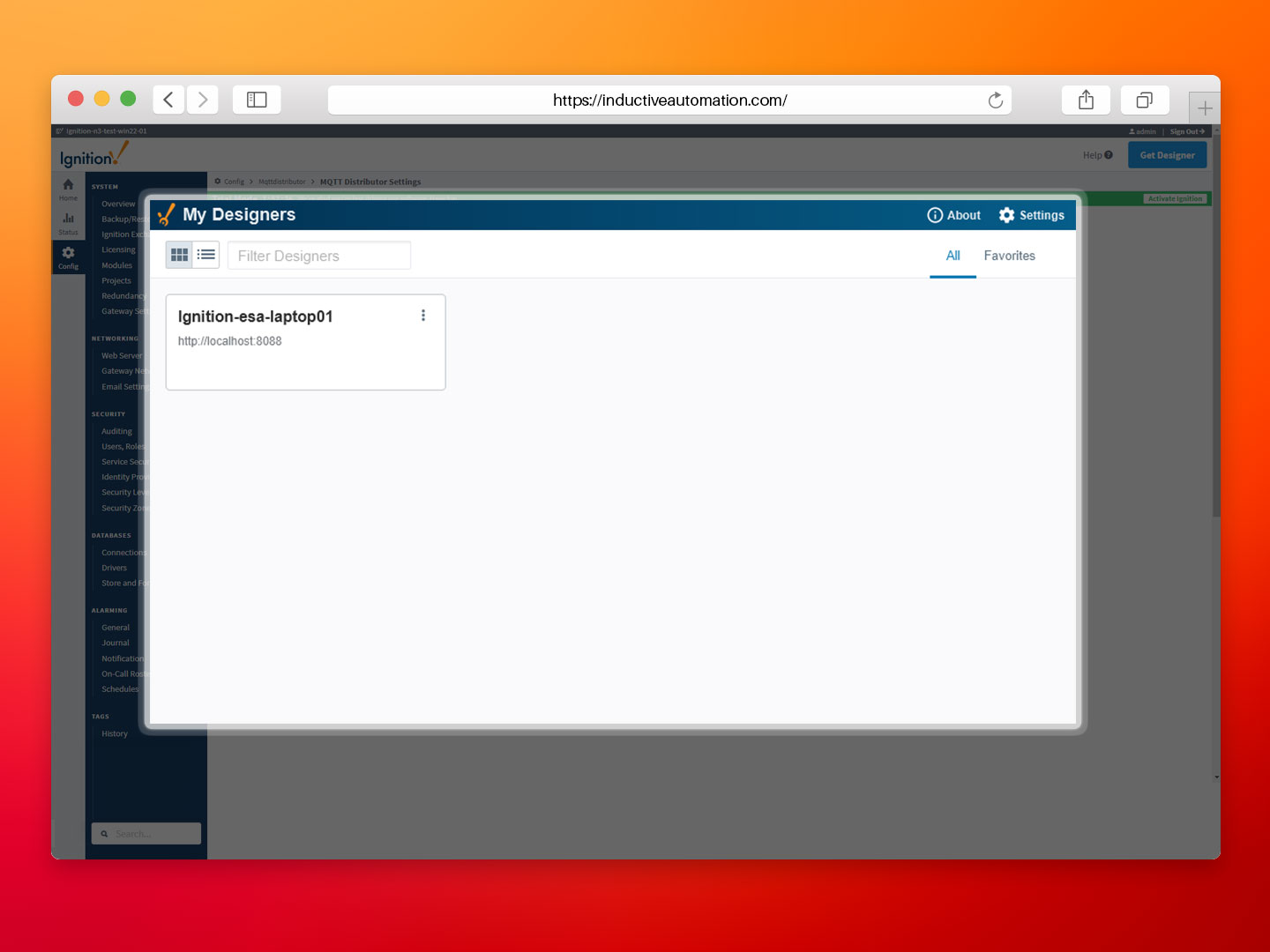Open Journal under Alarming
Screen dimensions: 1270x952
tap(116, 643)
